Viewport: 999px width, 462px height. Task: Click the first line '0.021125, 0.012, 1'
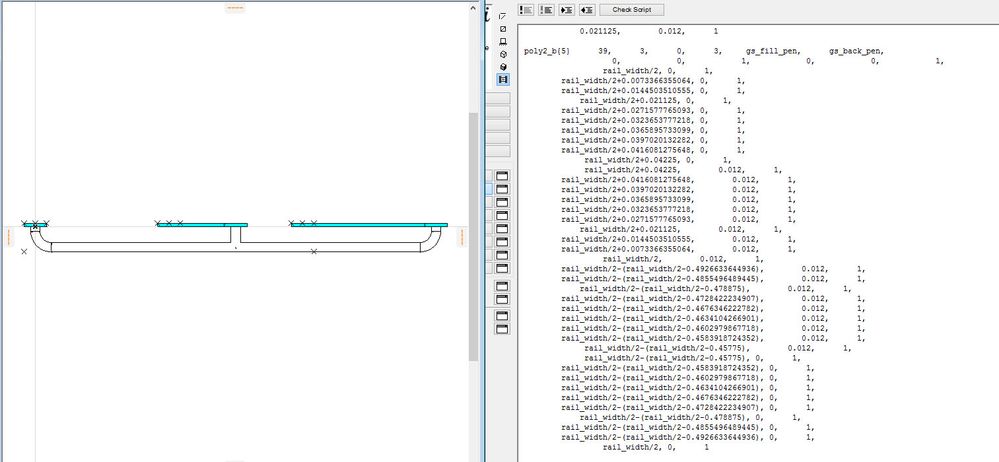(649, 31)
